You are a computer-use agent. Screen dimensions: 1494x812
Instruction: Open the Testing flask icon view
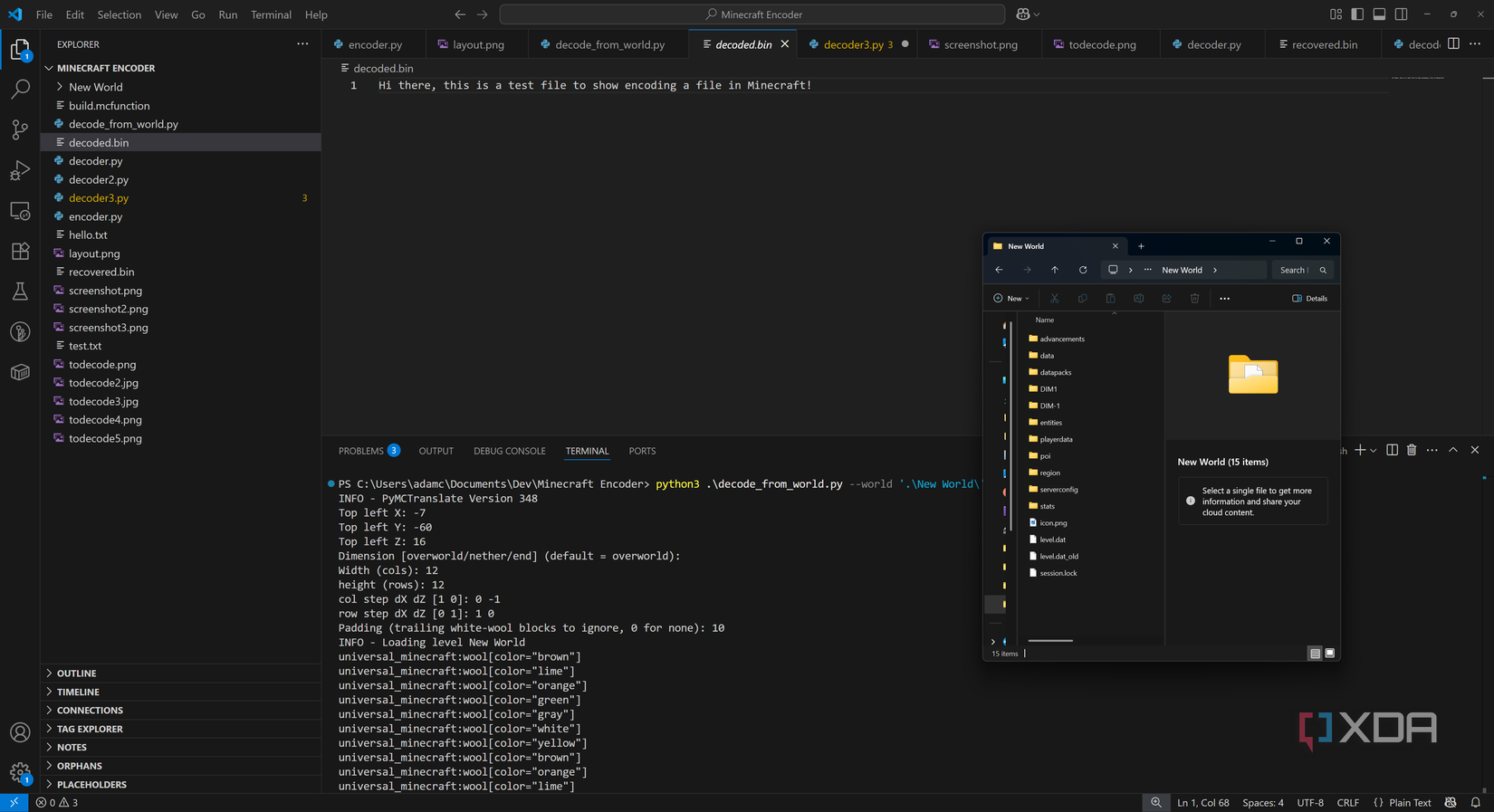click(x=20, y=291)
